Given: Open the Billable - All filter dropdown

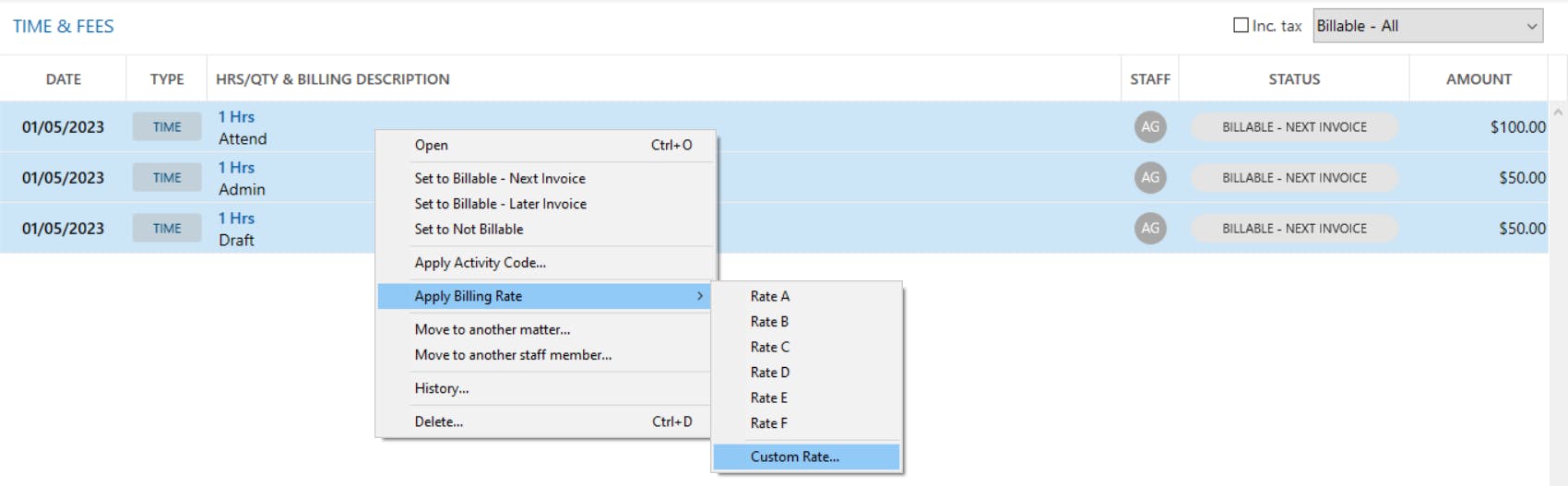Looking at the screenshot, I should [x=1427, y=26].
